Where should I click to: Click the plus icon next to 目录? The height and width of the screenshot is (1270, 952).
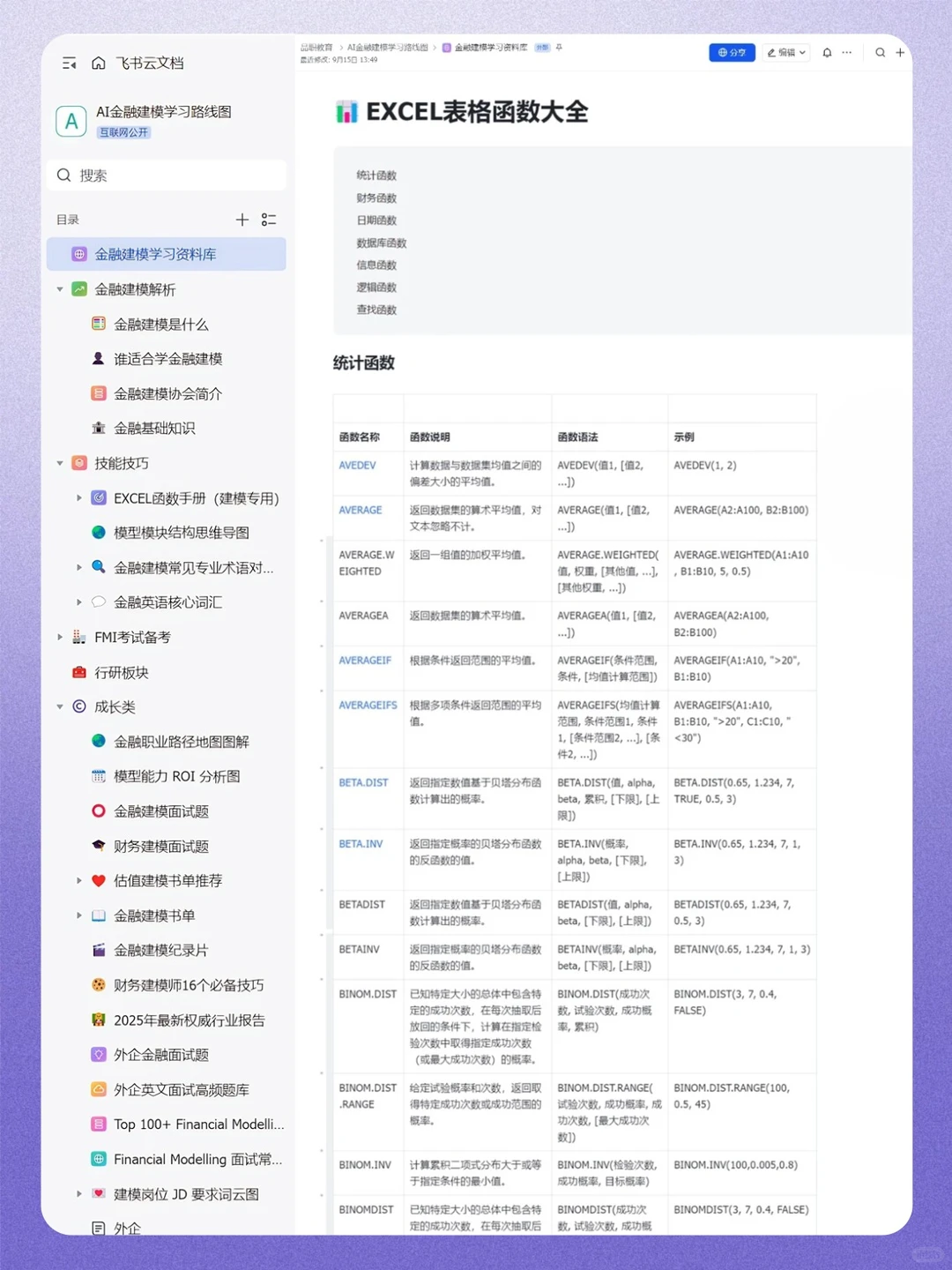pos(242,219)
